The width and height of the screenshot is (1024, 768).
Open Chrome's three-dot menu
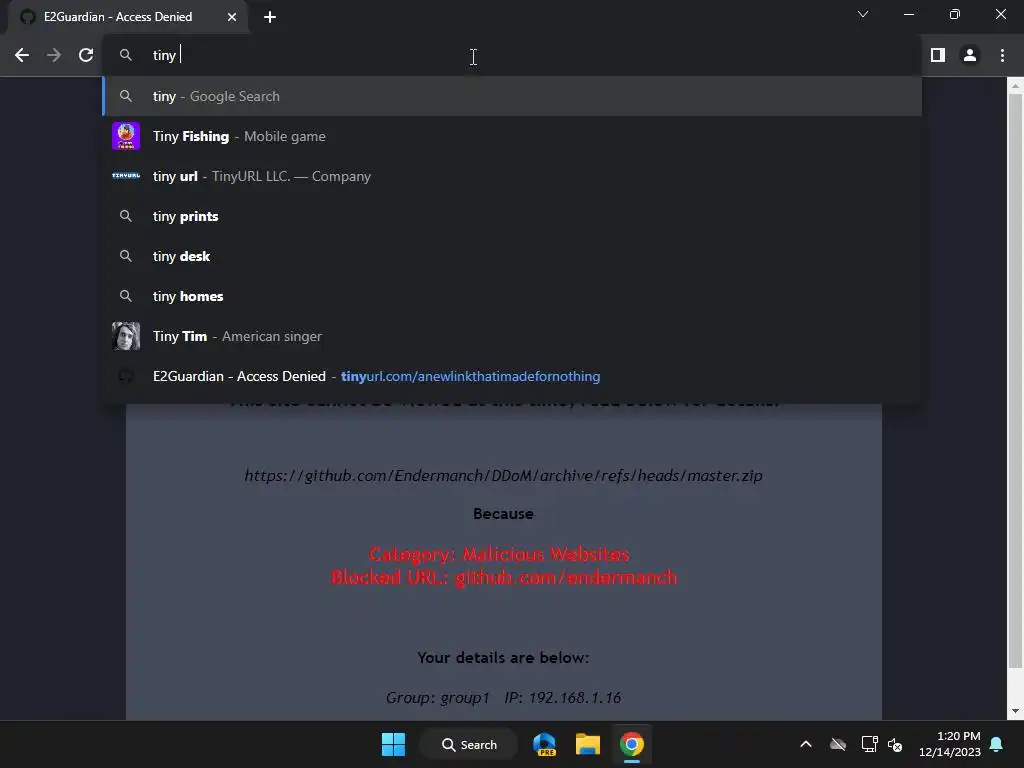pyautogui.click(x=1002, y=56)
